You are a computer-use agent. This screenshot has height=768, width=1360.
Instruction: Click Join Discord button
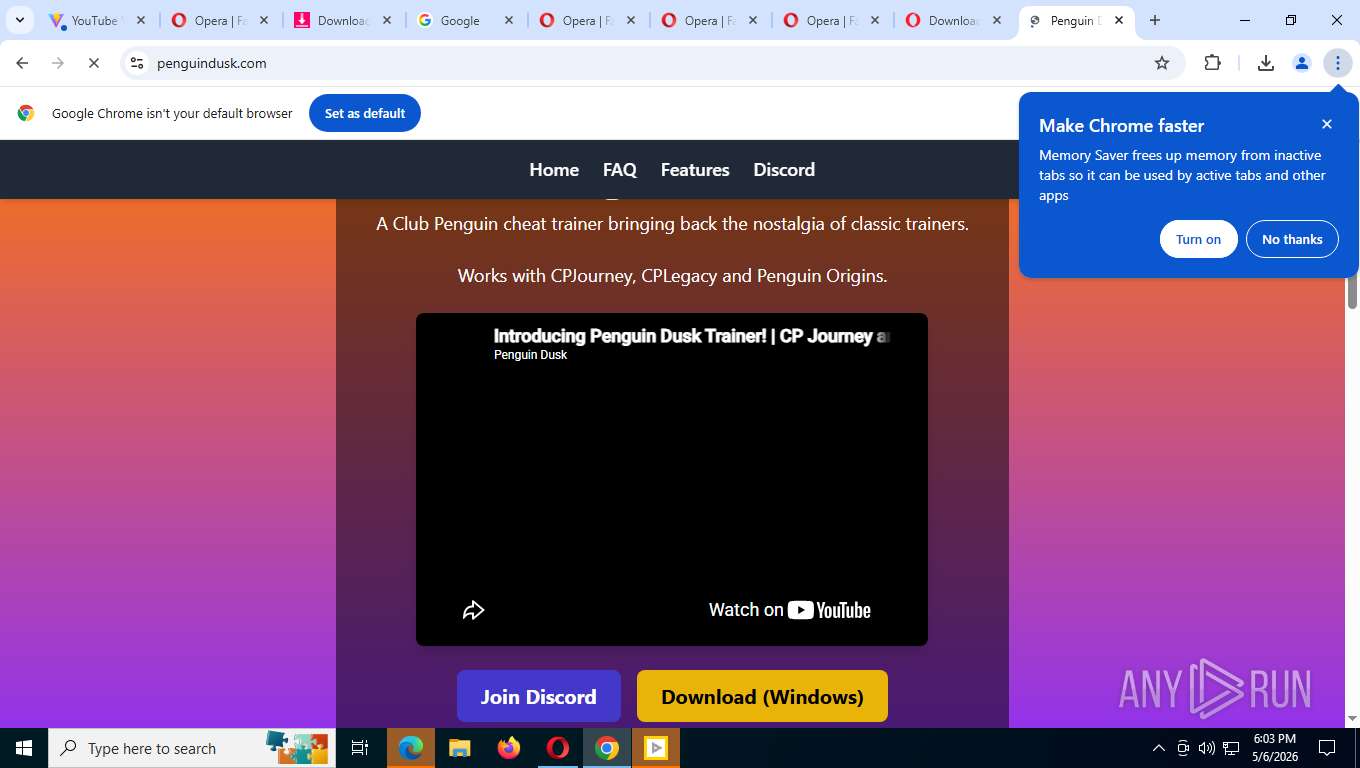tap(539, 697)
